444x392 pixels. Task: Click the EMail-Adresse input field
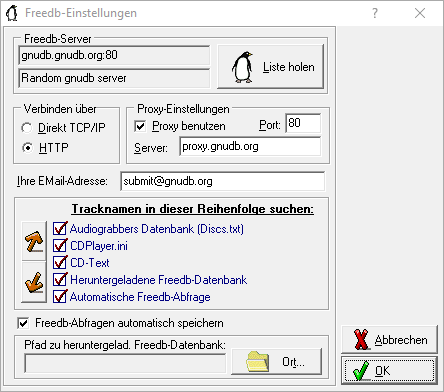point(222,181)
